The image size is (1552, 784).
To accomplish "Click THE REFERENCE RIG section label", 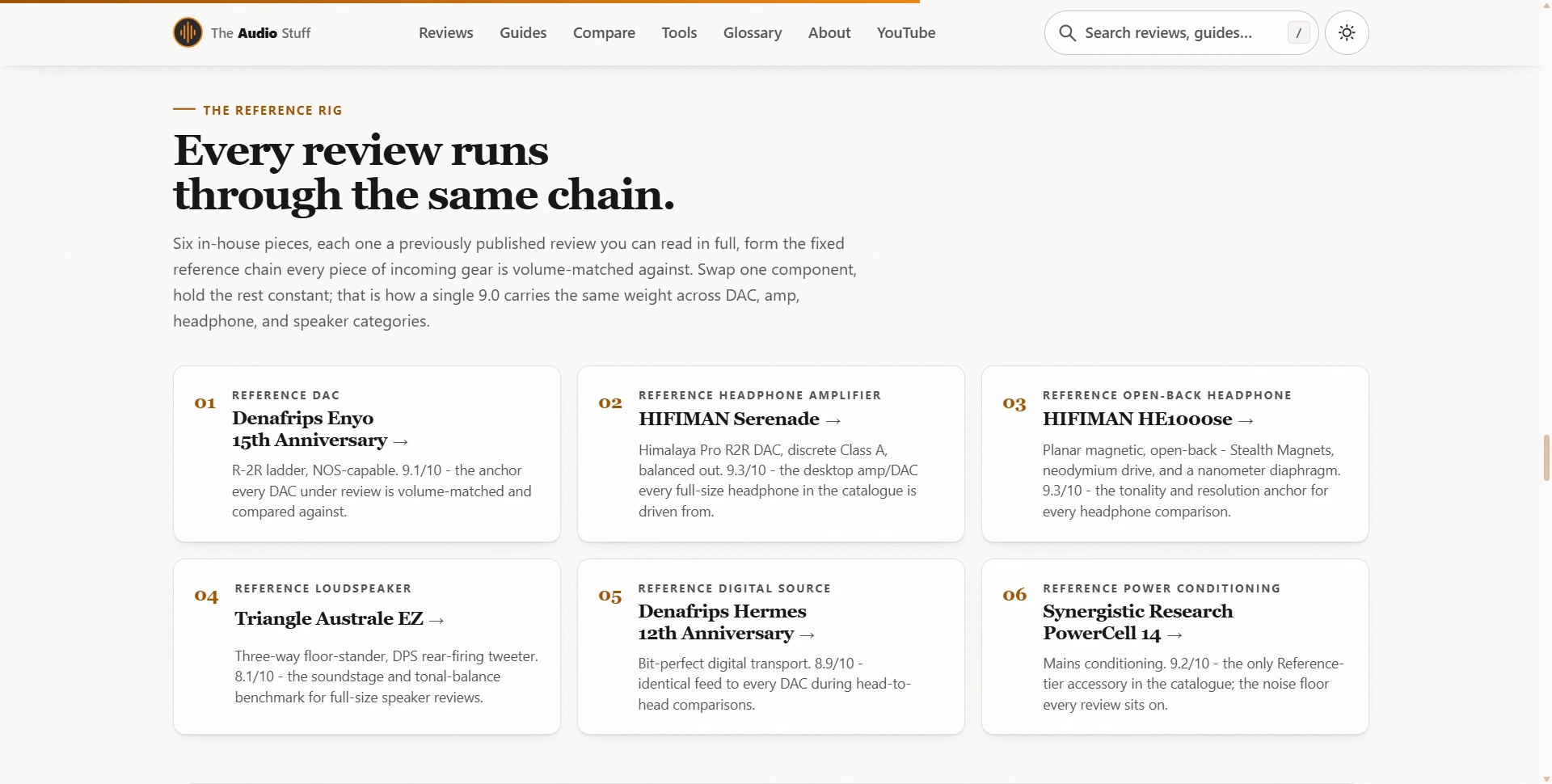I will (x=273, y=110).
